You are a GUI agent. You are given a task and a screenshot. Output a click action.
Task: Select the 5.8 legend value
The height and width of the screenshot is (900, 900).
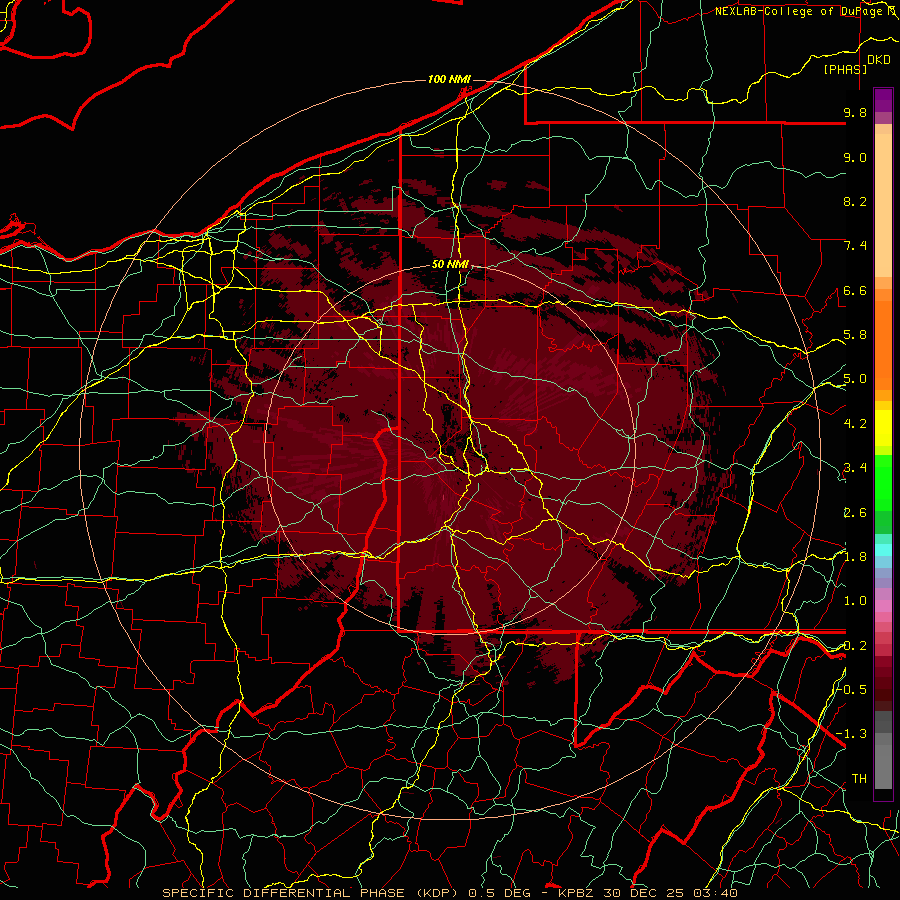[x=855, y=335]
